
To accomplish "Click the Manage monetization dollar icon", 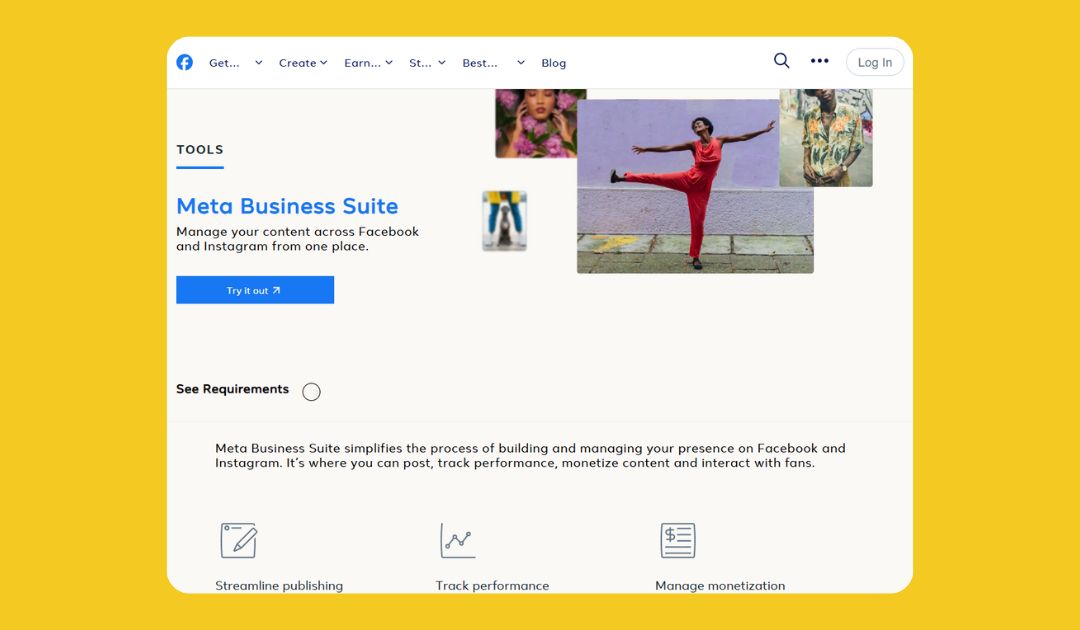I will pyautogui.click(x=678, y=540).
